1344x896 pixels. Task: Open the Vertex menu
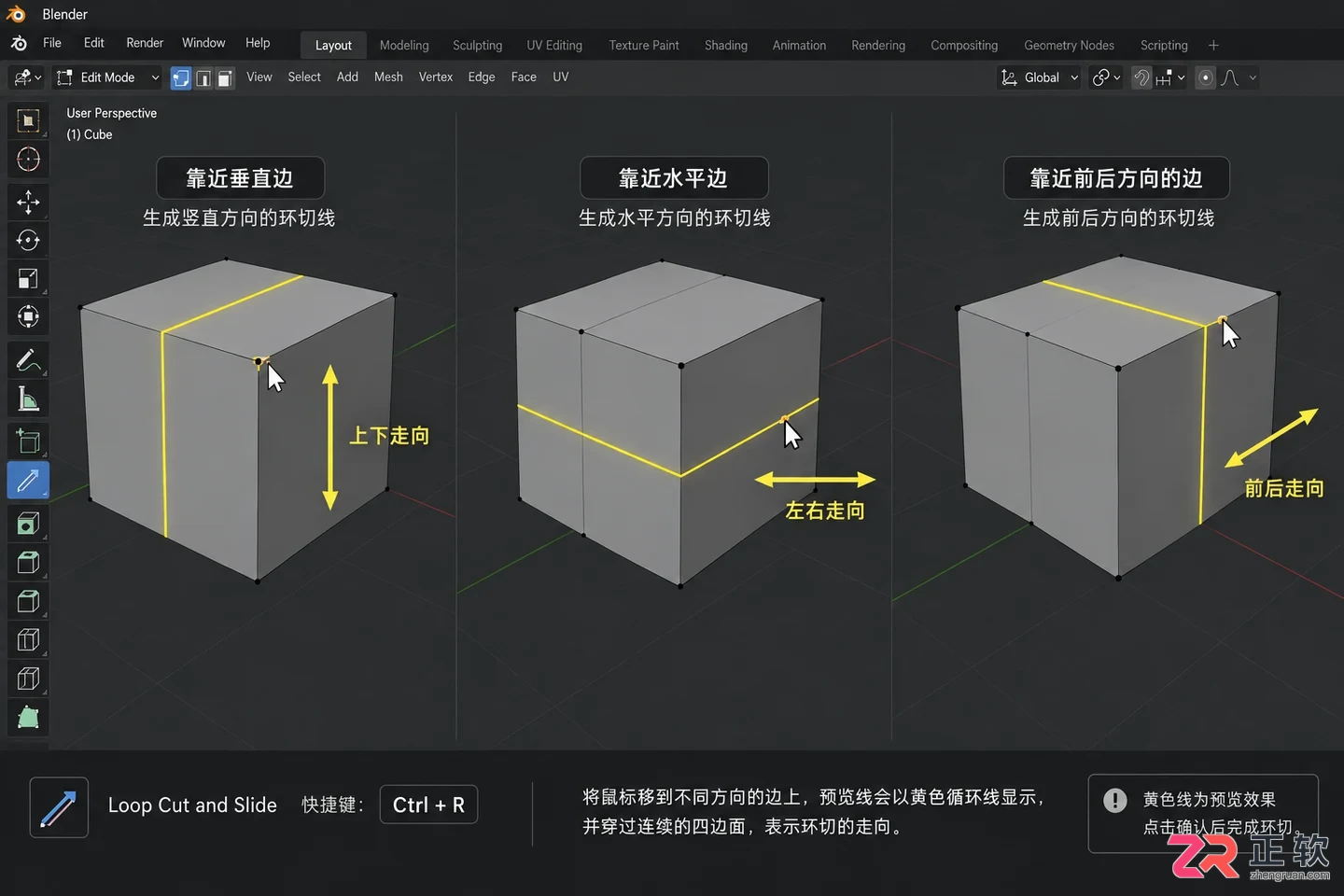pos(436,77)
